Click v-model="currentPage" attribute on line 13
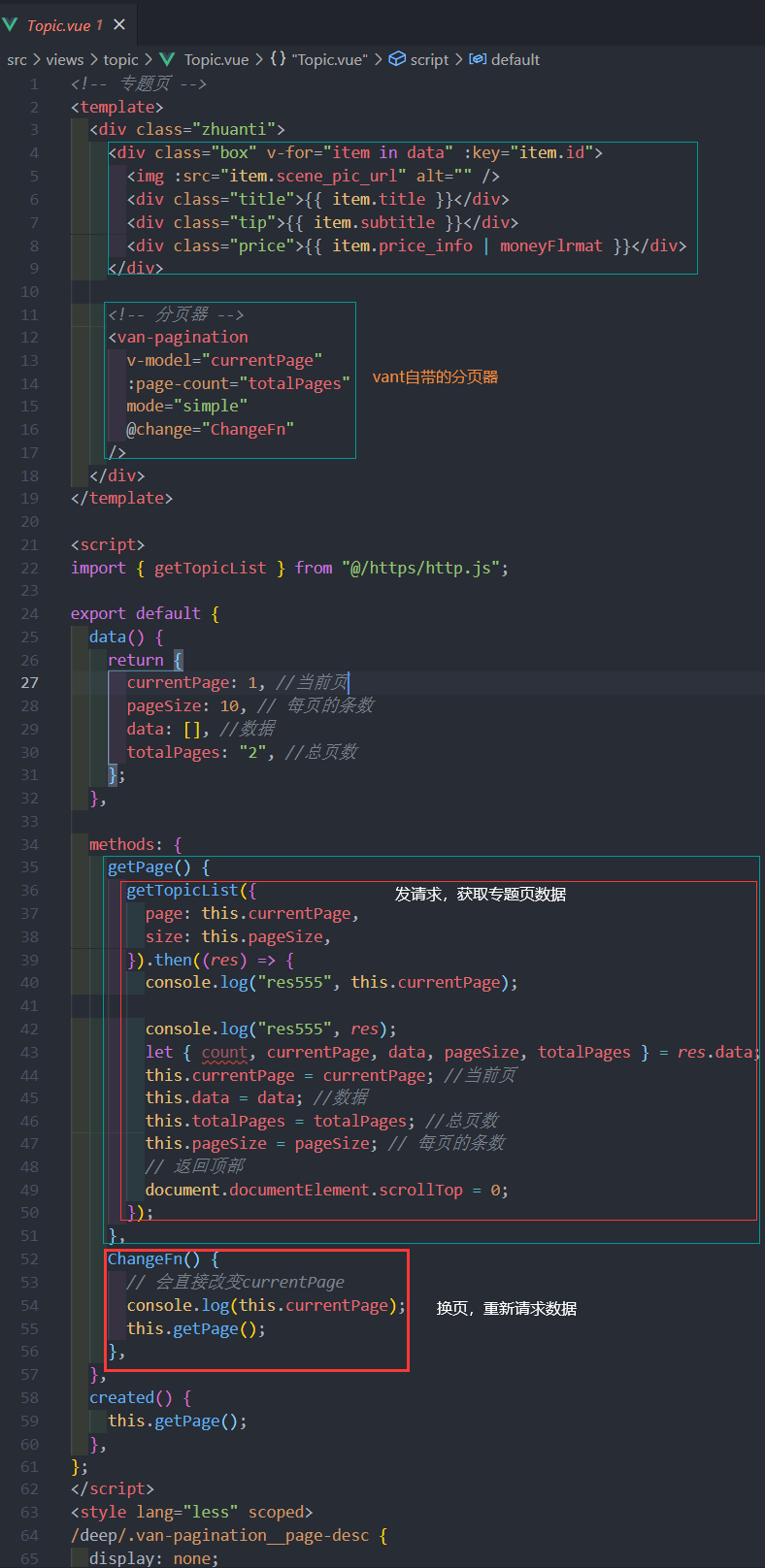This screenshot has width=765, height=1568. pos(224,361)
